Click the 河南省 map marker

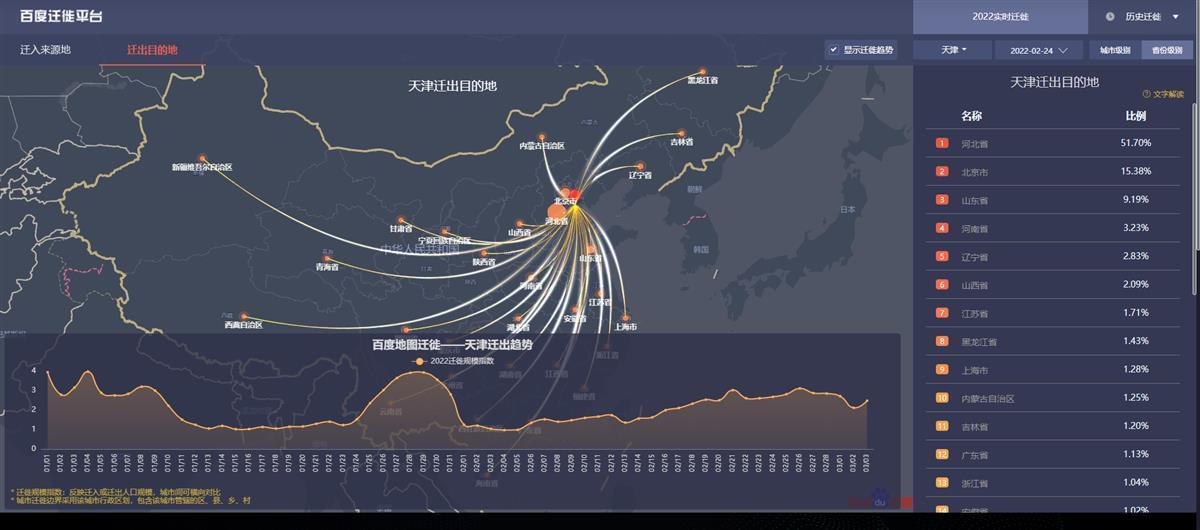531,278
